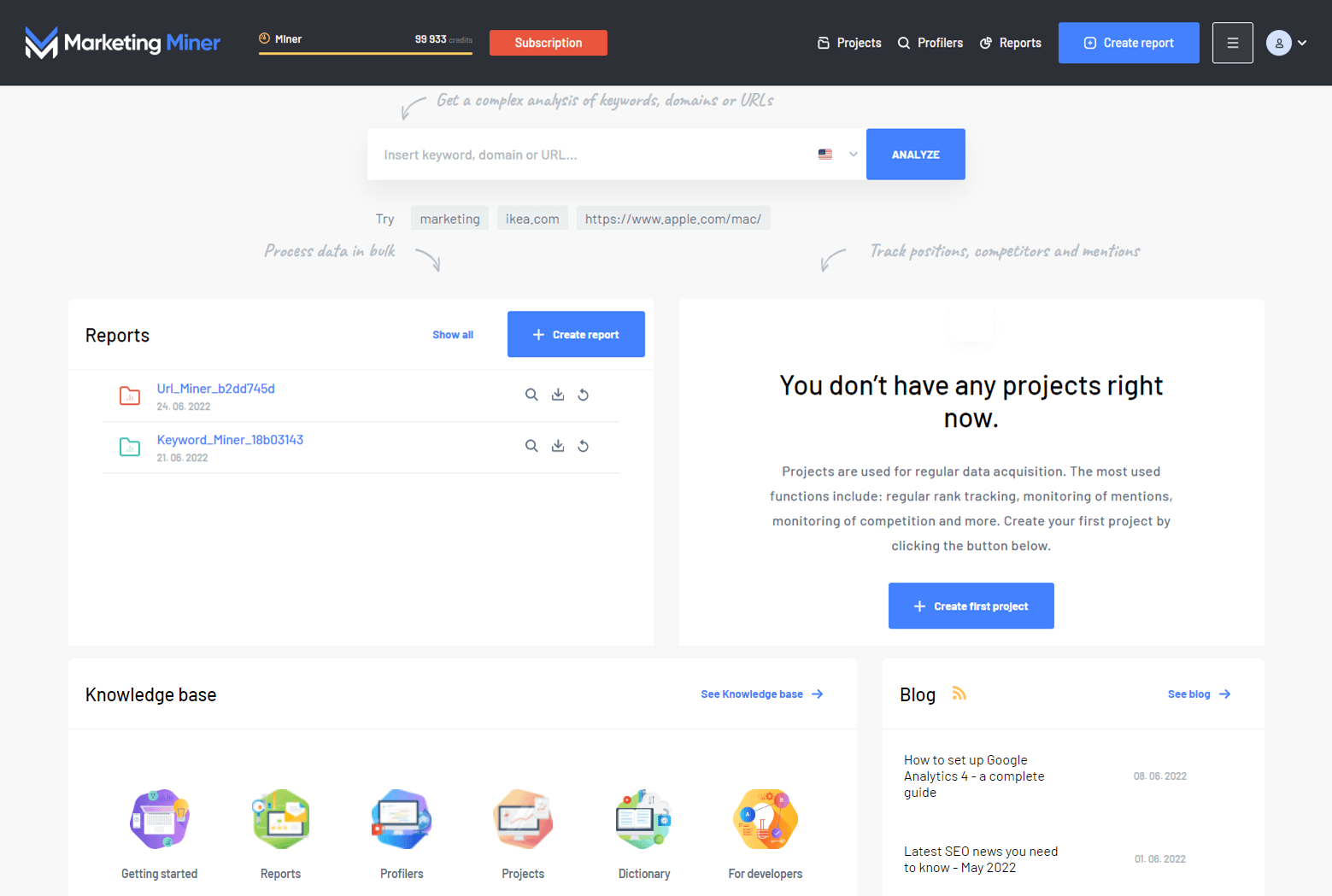The width and height of the screenshot is (1332, 896).
Task: Open the user avatar account menu
Action: tap(1287, 43)
